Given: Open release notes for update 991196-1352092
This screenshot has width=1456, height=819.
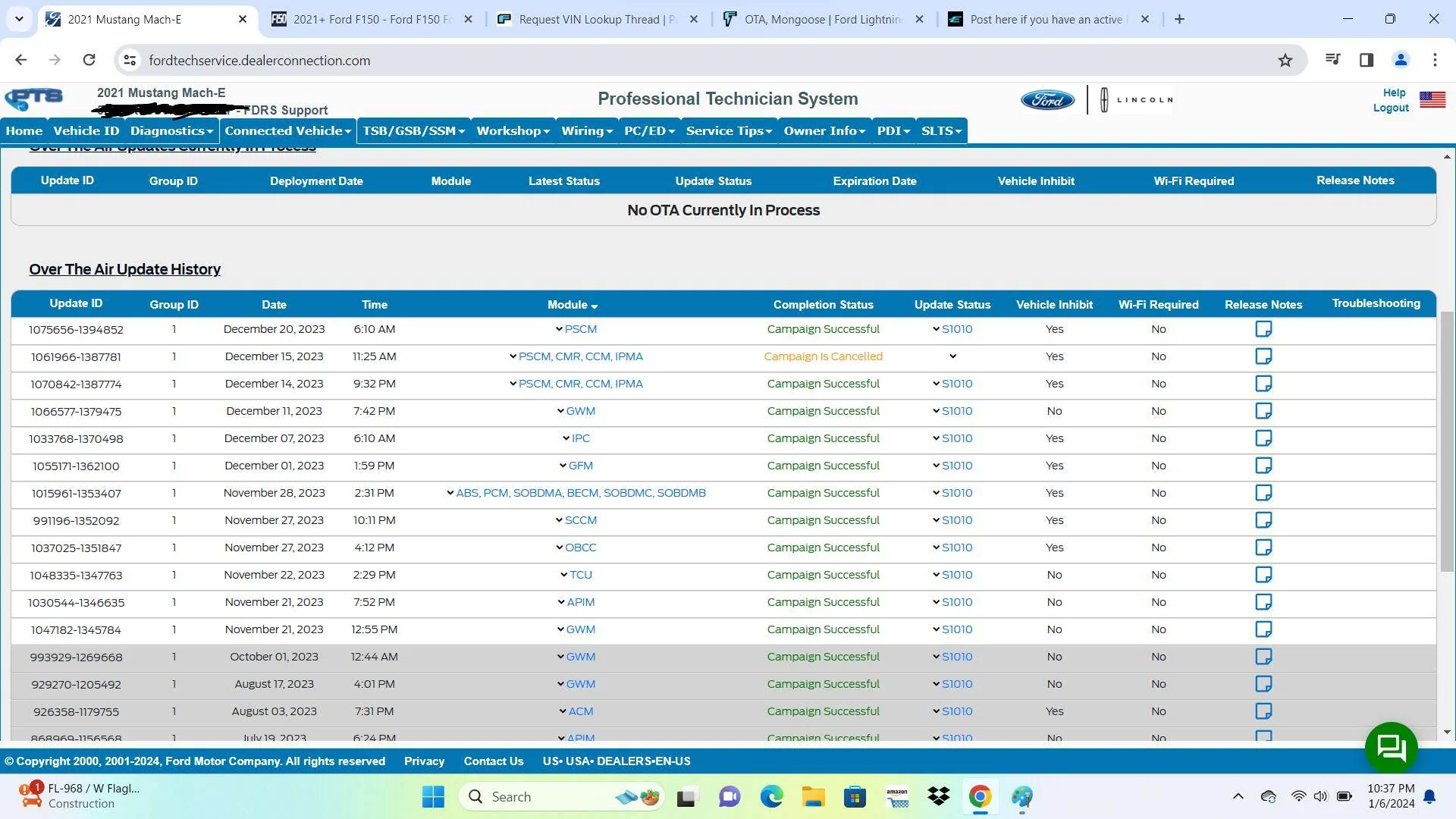Looking at the screenshot, I should pyautogui.click(x=1263, y=520).
